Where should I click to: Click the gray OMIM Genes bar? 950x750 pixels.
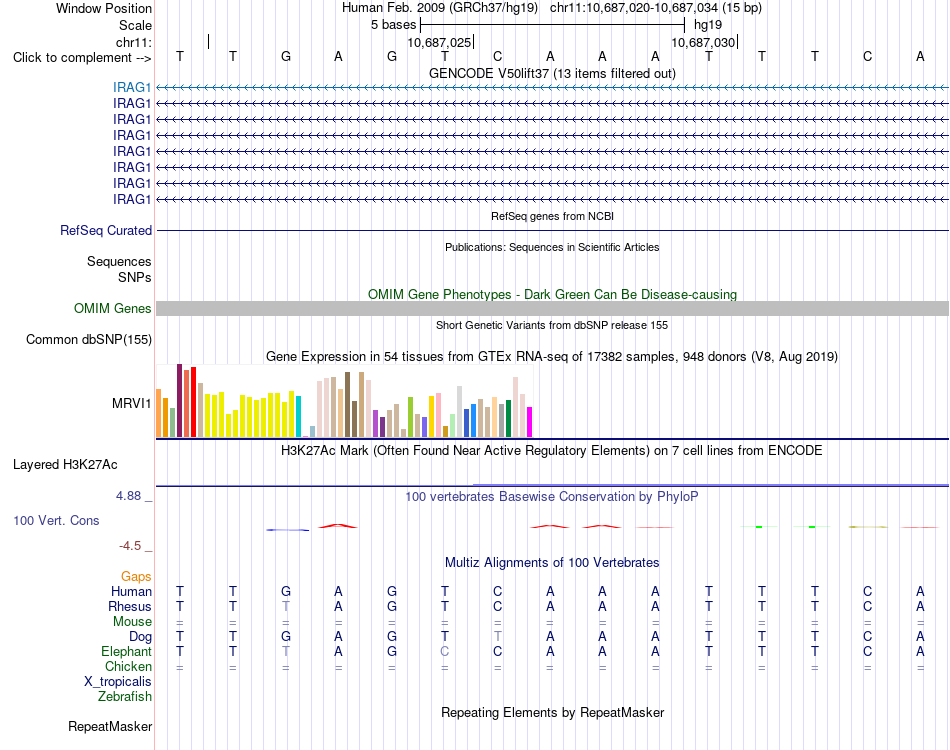[x=552, y=308]
